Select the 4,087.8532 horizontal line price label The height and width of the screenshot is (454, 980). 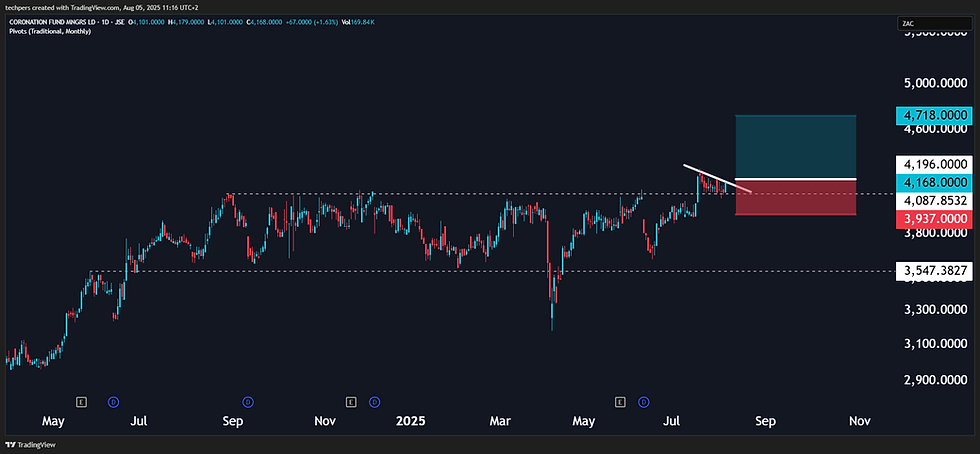point(934,201)
